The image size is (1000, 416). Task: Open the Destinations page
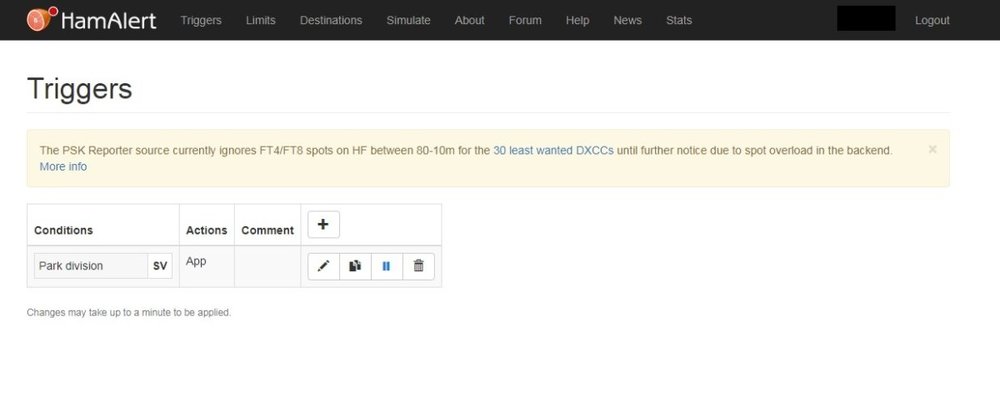click(x=331, y=20)
